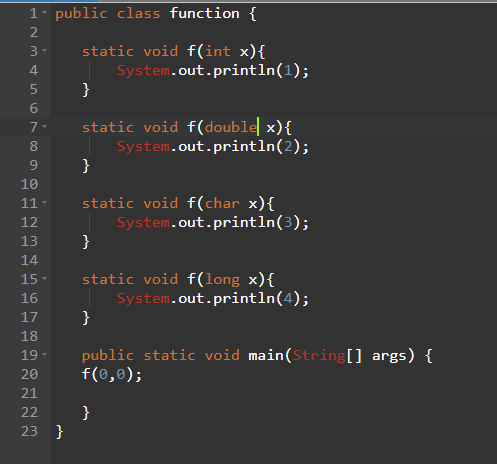The image size is (497, 464).
Task: Click the 'long' keyword on line 15
Action: 222,280
